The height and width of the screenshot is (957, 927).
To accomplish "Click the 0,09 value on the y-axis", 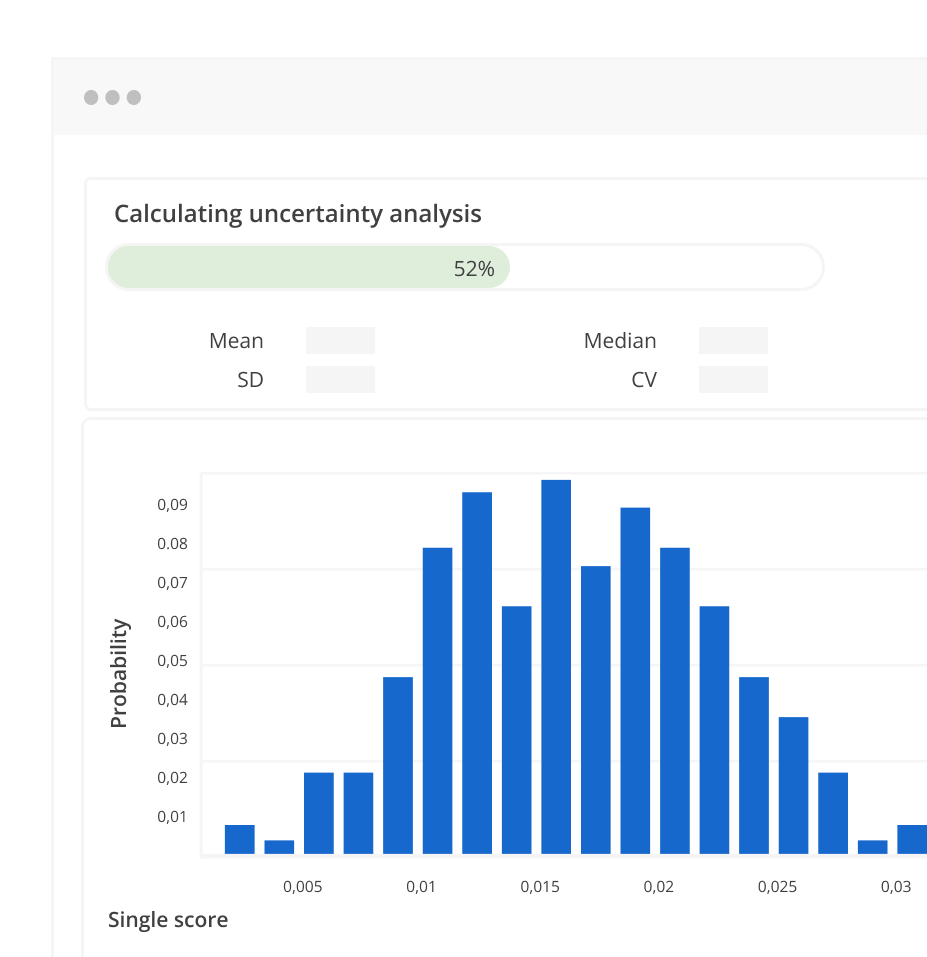I will (175, 504).
